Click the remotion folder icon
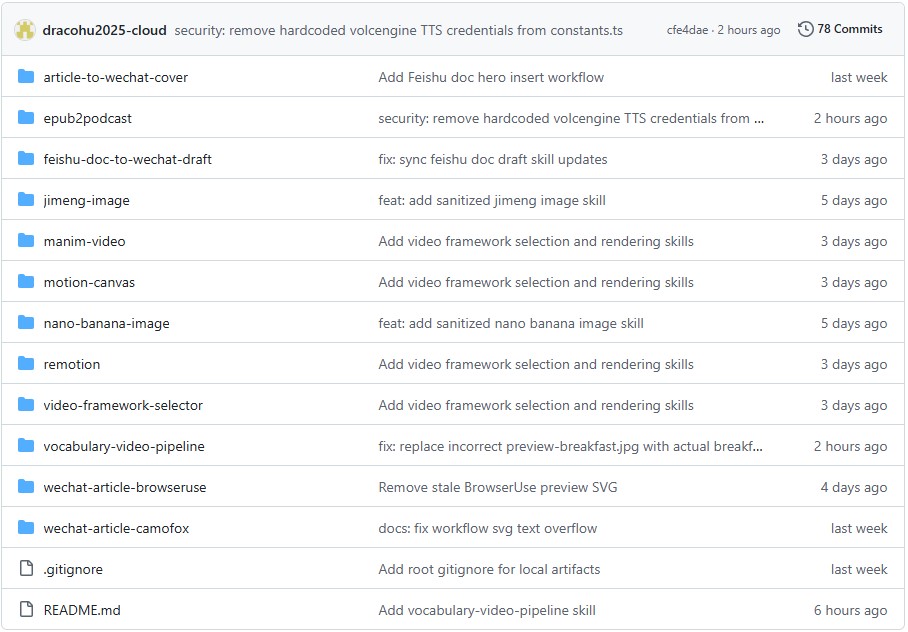 (x=26, y=364)
